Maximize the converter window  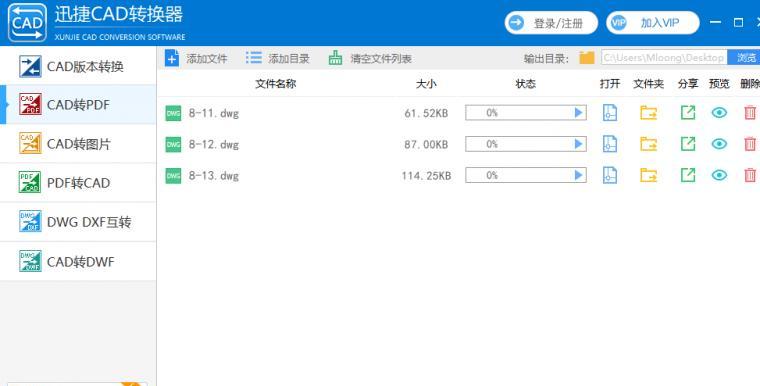pos(738,22)
